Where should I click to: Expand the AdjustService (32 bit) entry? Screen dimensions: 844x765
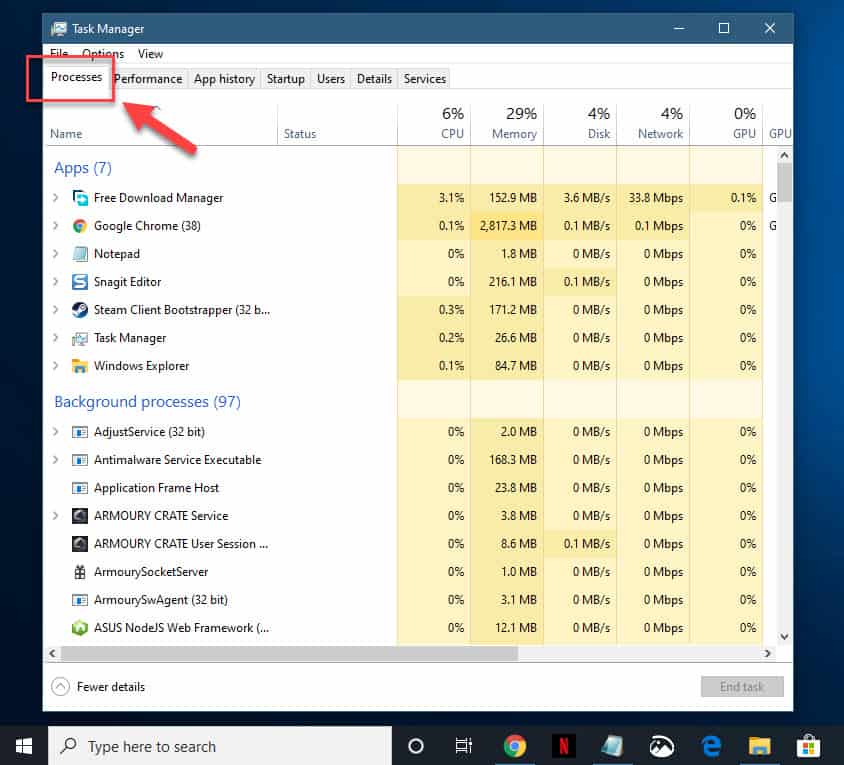[x=55, y=432]
